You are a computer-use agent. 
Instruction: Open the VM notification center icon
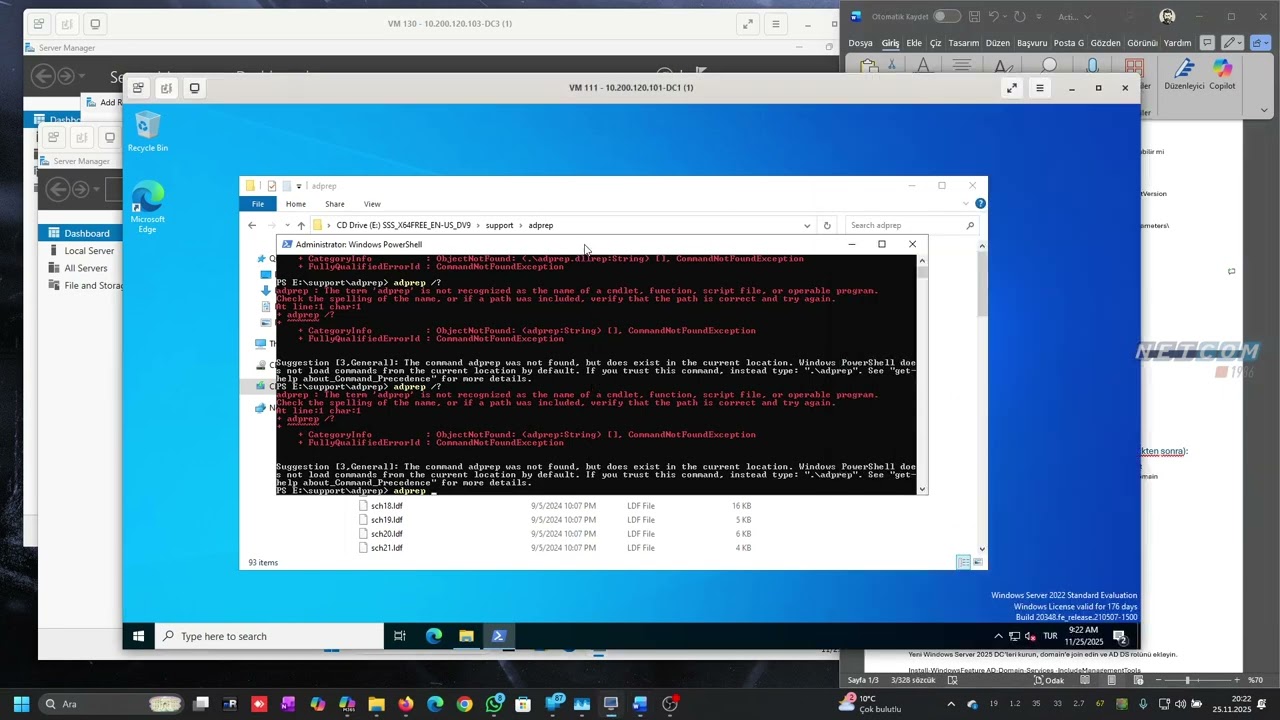[1120, 636]
